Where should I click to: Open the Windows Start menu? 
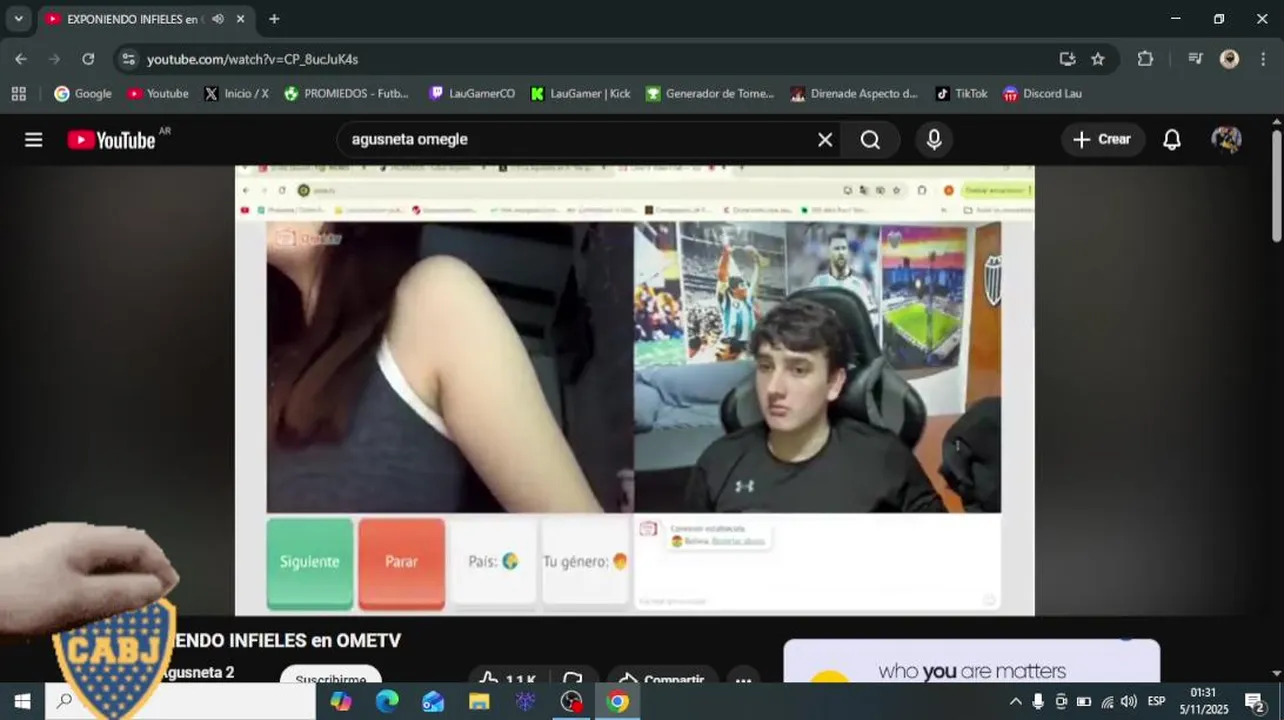click(x=22, y=701)
